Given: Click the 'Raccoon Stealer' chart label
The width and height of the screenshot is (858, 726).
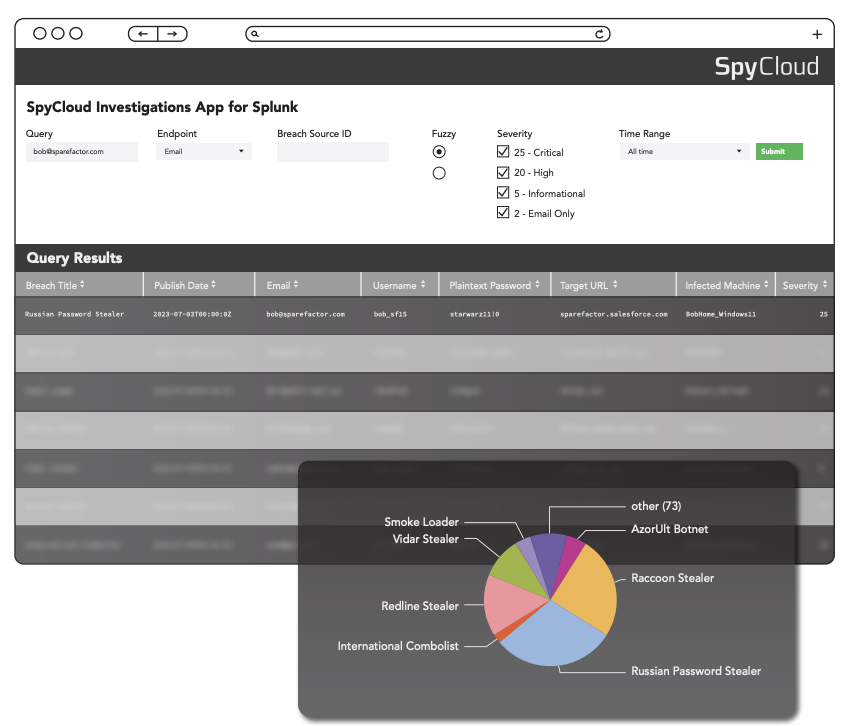Looking at the screenshot, I should pyautogui.click(x=673, y=578).
